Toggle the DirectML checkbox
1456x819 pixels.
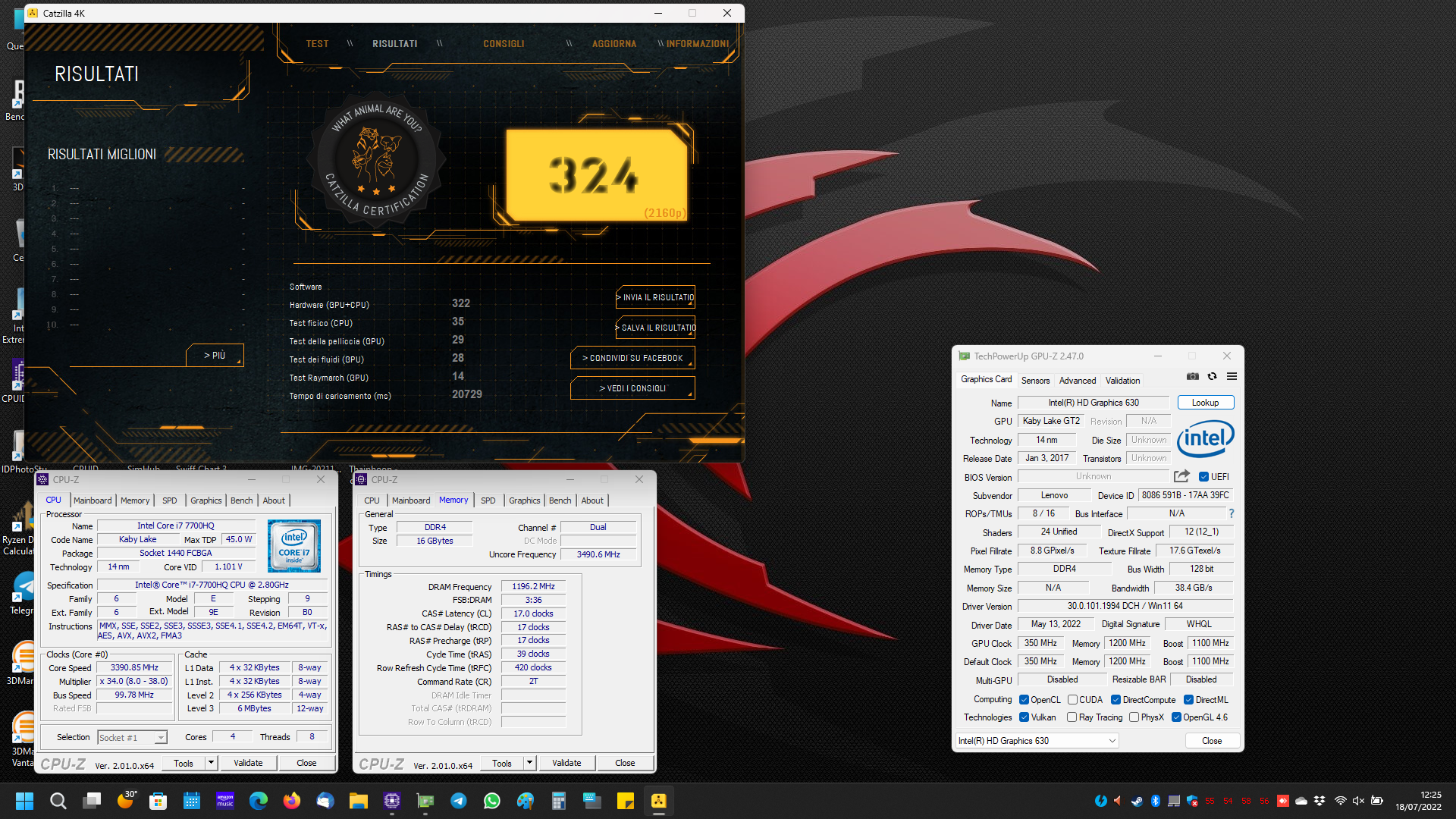(x=1188, y=700)
